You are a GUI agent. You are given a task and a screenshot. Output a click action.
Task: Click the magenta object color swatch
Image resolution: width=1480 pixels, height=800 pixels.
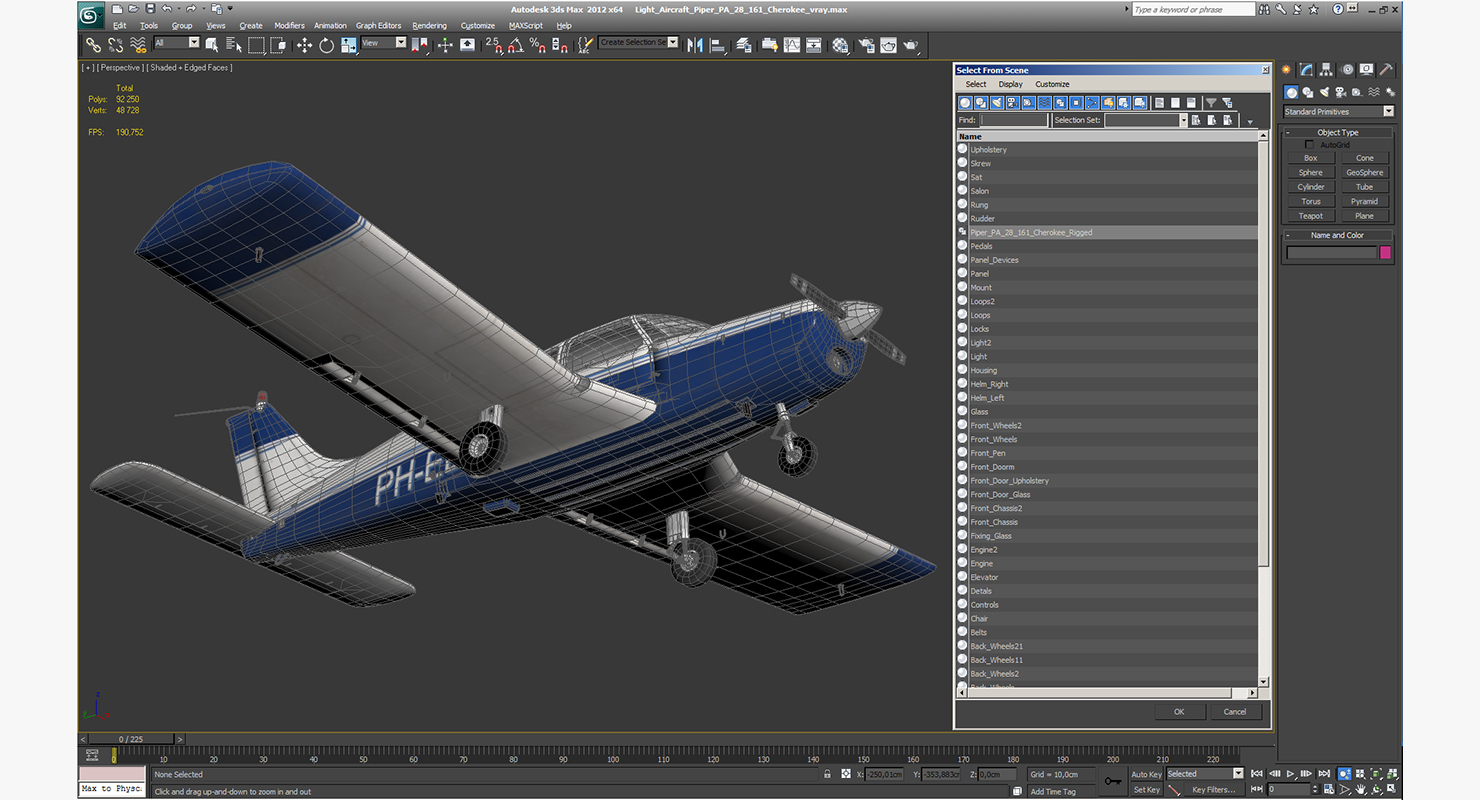1385,253
